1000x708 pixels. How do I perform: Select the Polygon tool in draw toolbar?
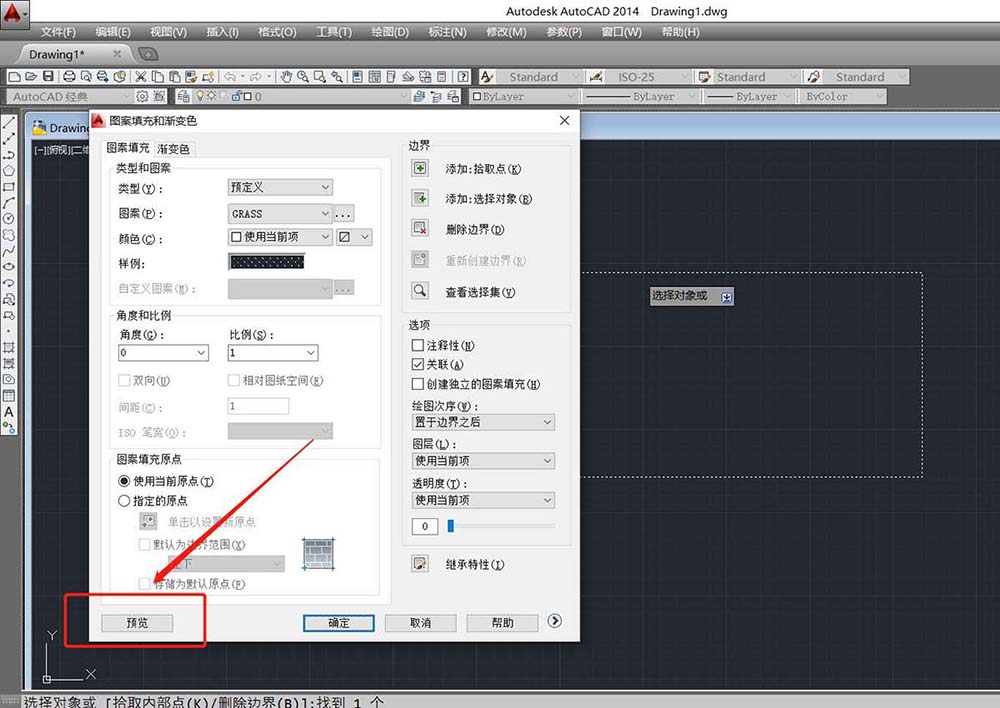9,170
